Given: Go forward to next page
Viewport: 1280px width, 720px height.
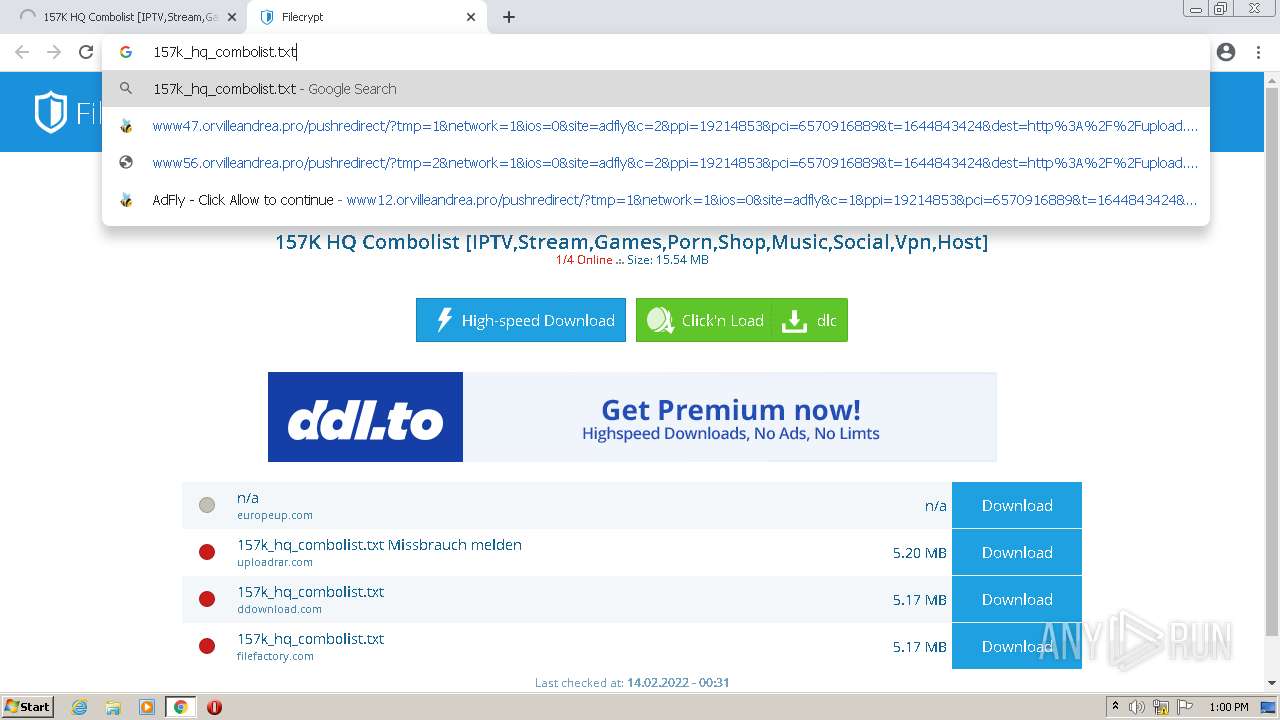Looking at the screenshot, I should tap(54, 52).
